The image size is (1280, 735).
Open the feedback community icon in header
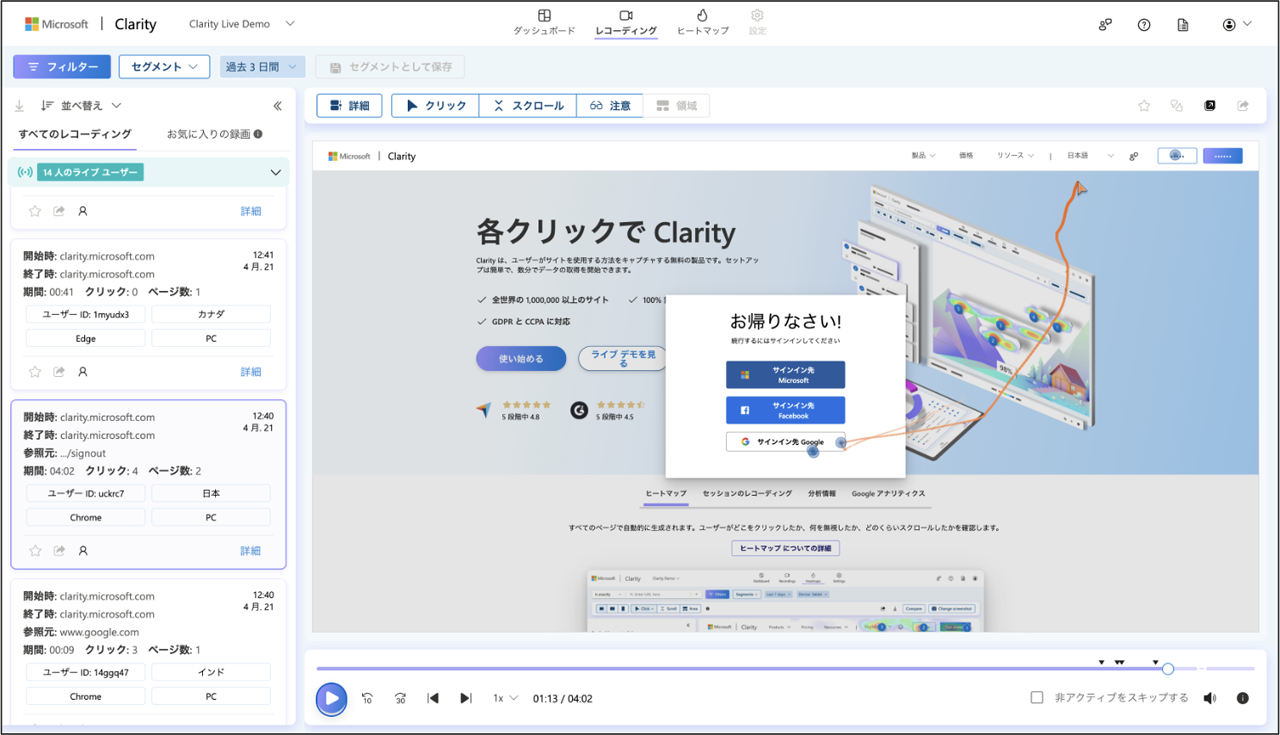point(1105,25)
